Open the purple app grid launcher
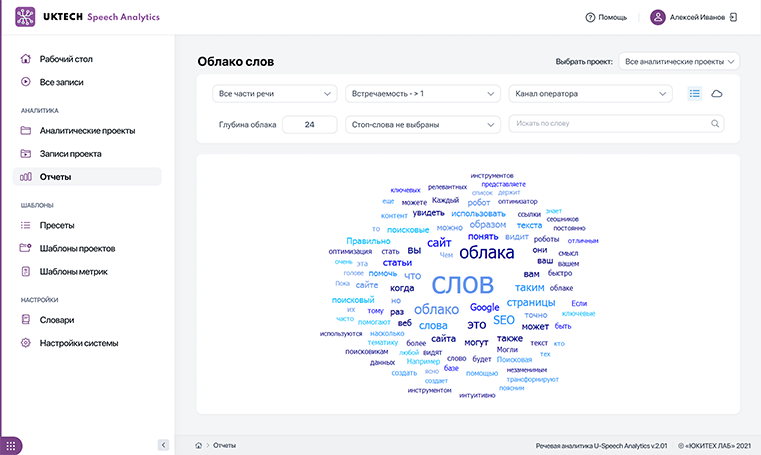The width and height of the screenshot is (761, 455). [12, 444]
